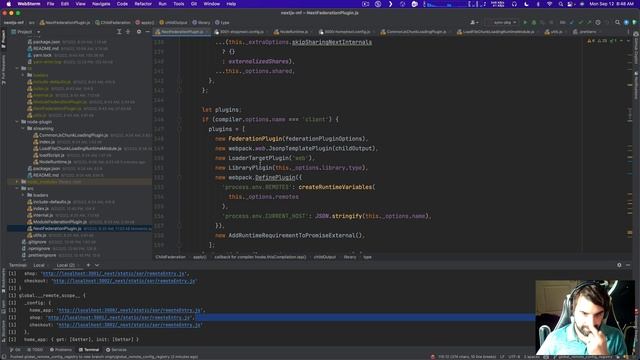
Task: Open the Notifications tool window
Action: (636, 84)
